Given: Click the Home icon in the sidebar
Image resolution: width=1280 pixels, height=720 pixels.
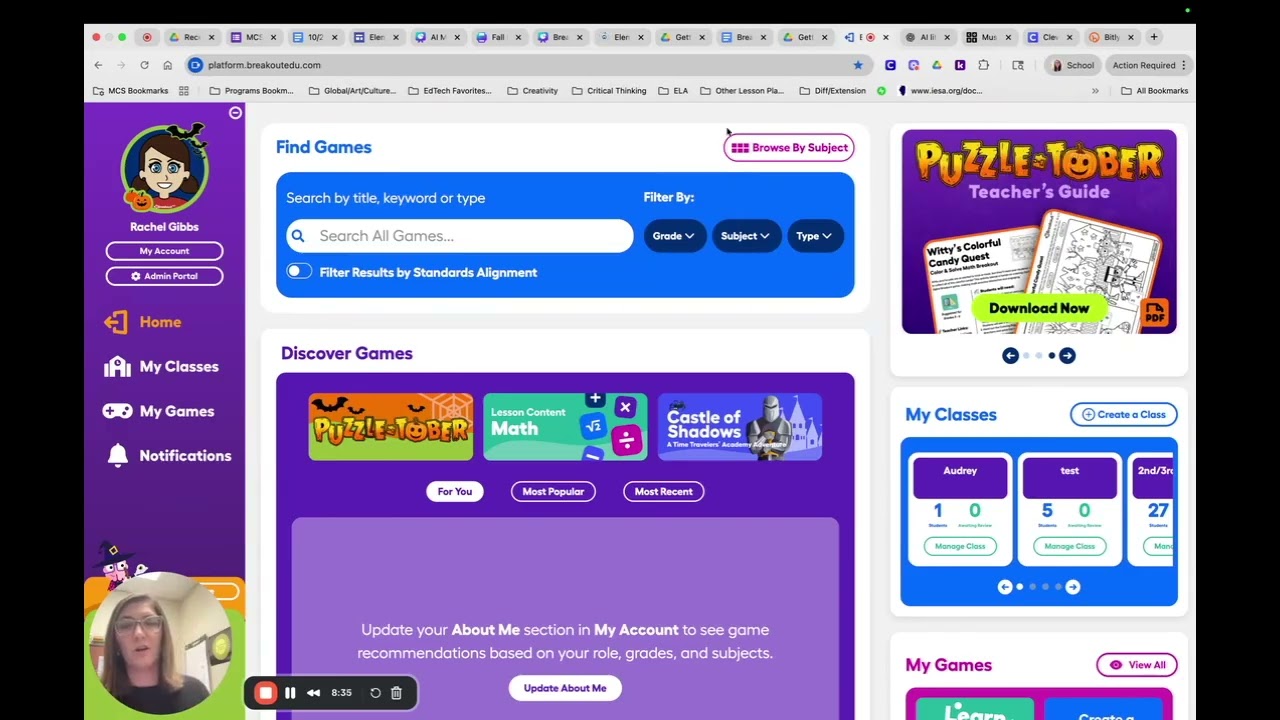Looking at the screenshot, I should pyautogui.click(x=116, y=322).
